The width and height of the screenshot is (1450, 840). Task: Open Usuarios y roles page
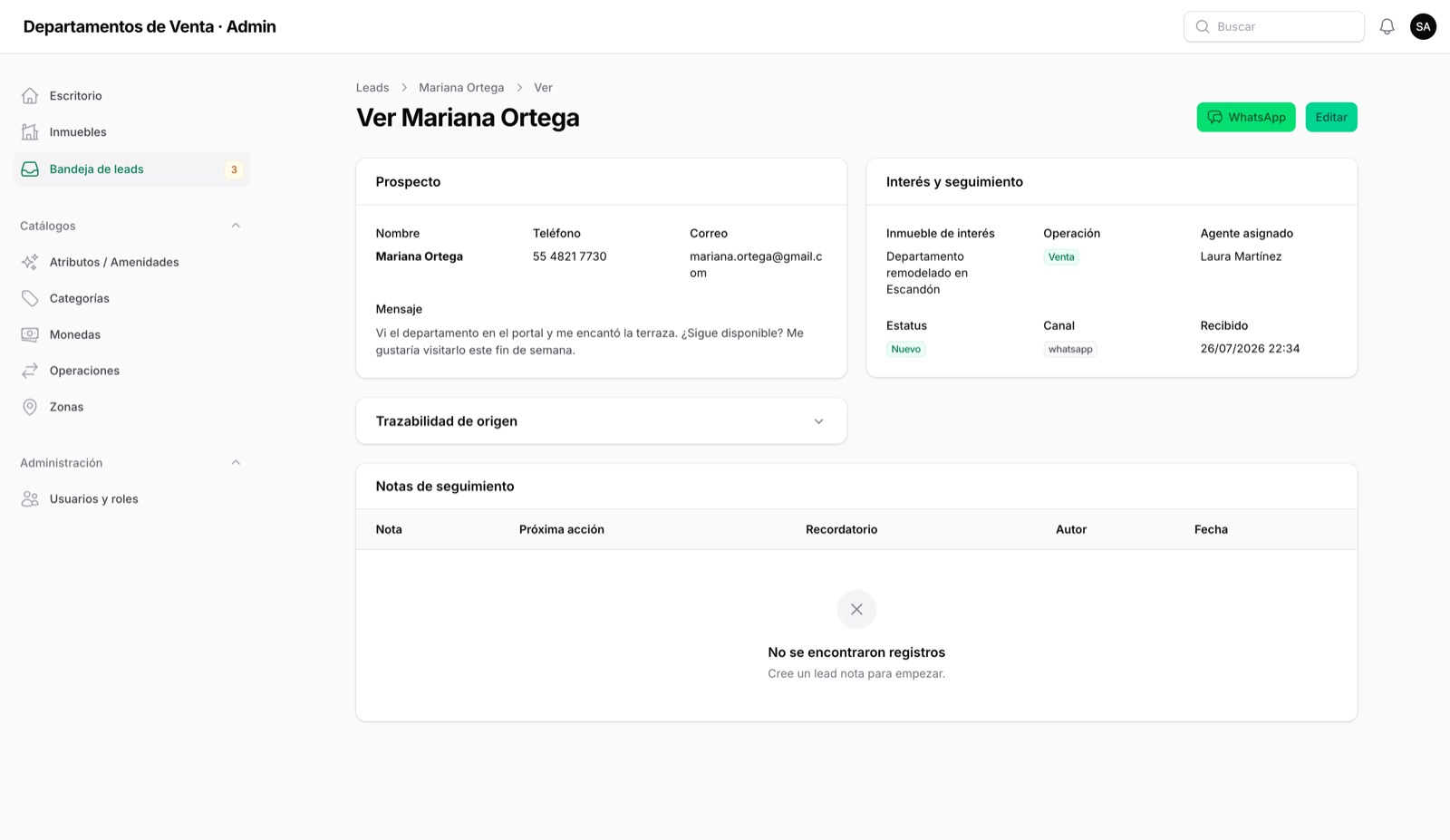tap(131, 499)
